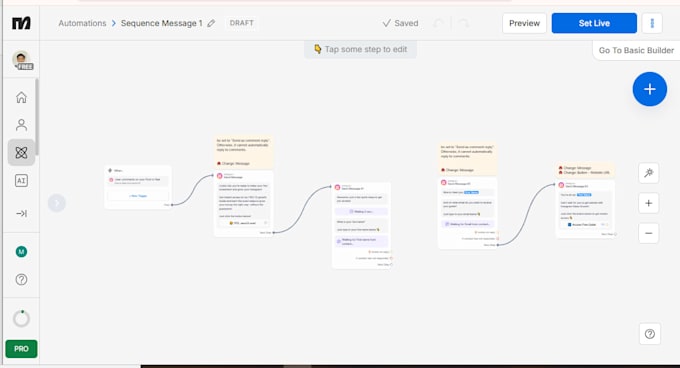Open canvas help question mark icon
680x368 pixels.
pos(650,334)
